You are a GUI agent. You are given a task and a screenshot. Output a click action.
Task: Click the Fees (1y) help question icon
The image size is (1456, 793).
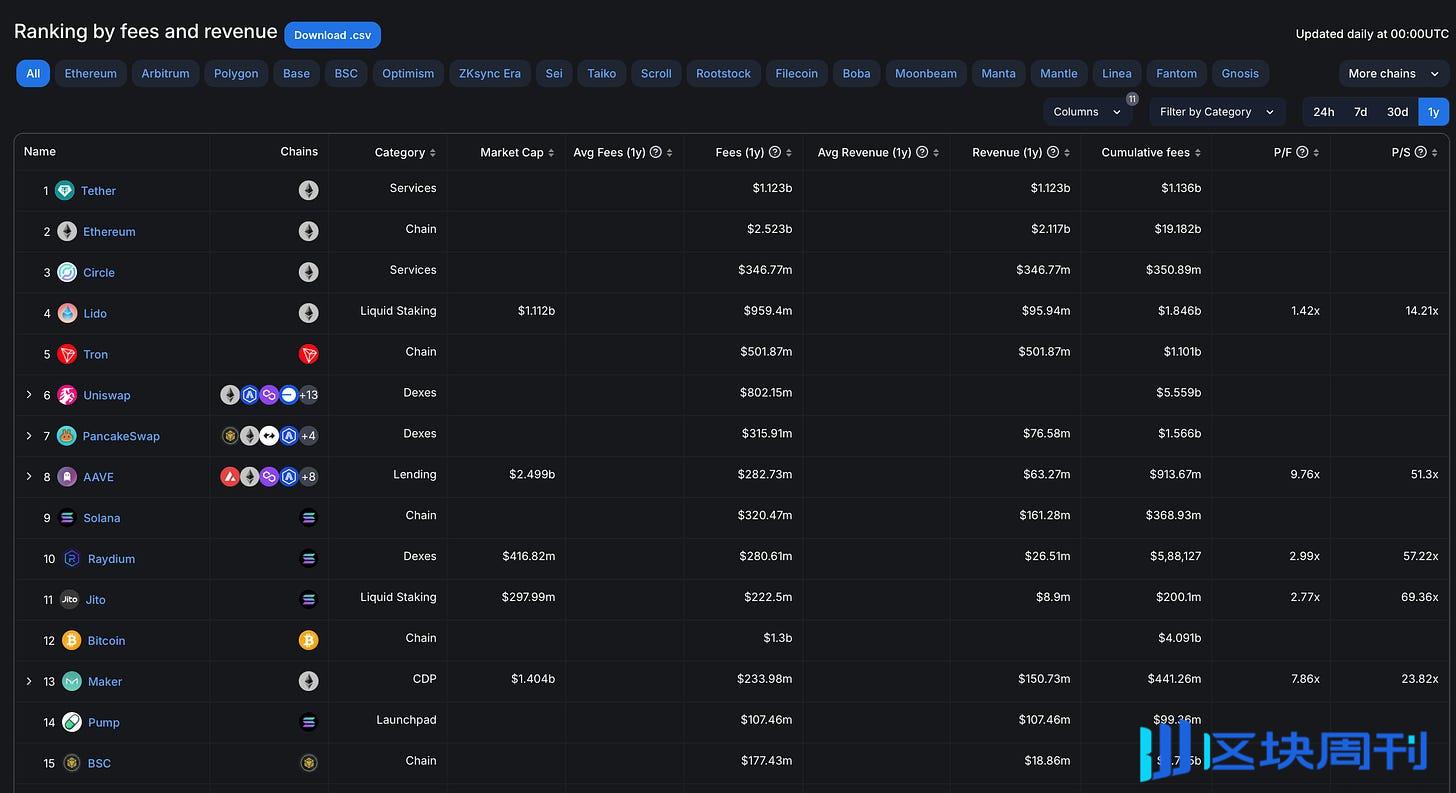point(775,152)
